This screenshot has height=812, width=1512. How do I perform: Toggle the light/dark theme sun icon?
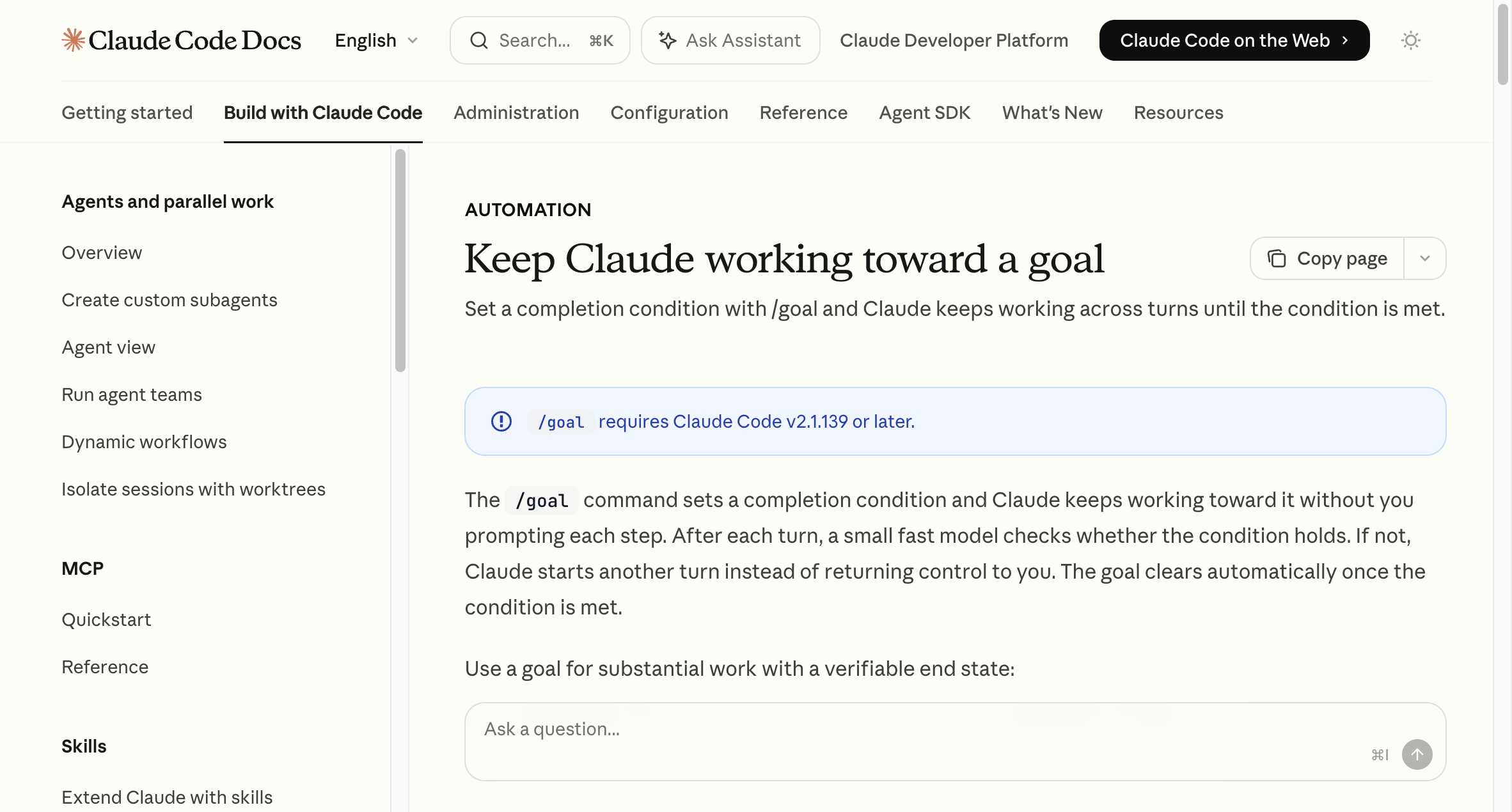(x=1411, y=40)
